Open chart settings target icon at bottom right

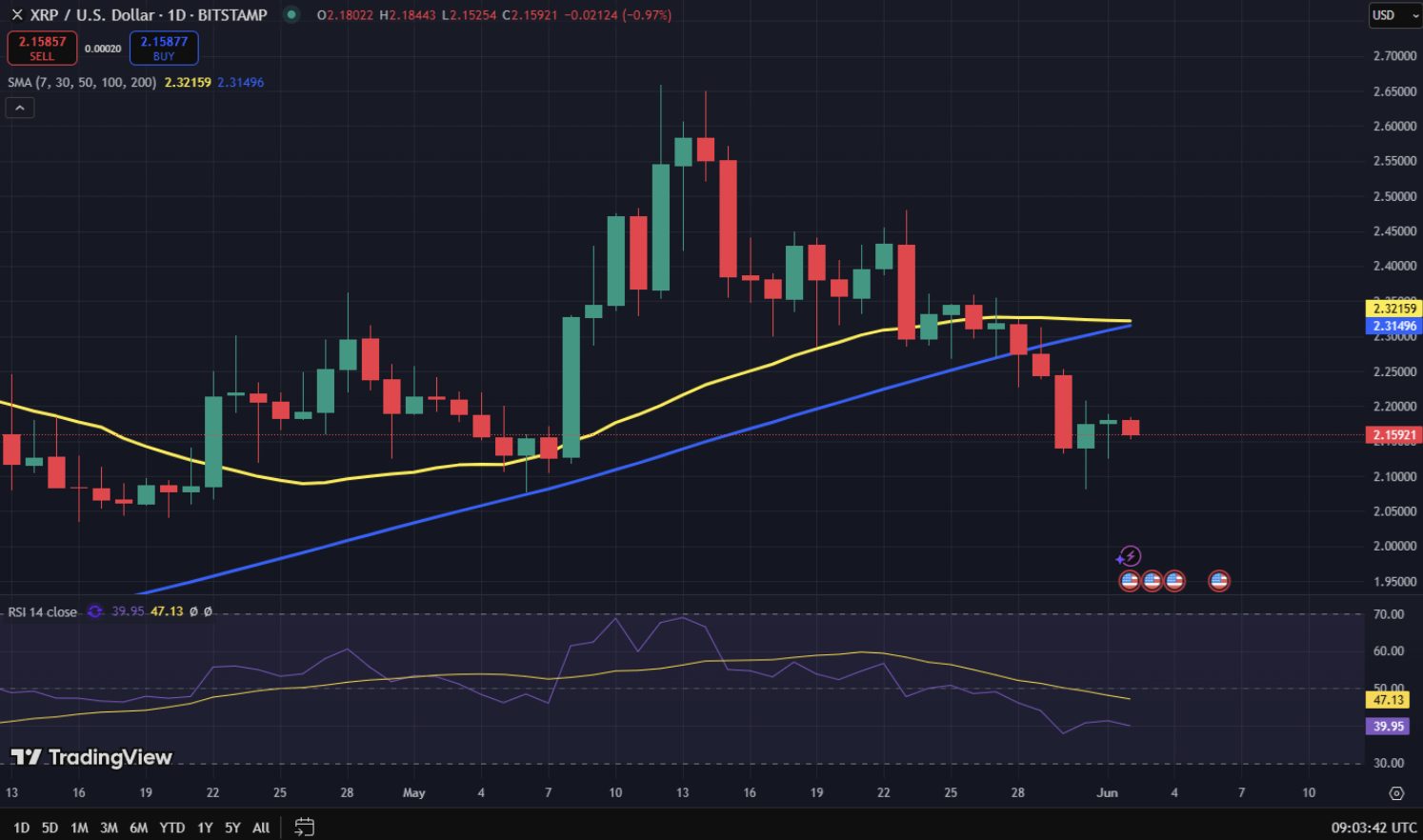pyautogui.click(x=1396, y=793)
